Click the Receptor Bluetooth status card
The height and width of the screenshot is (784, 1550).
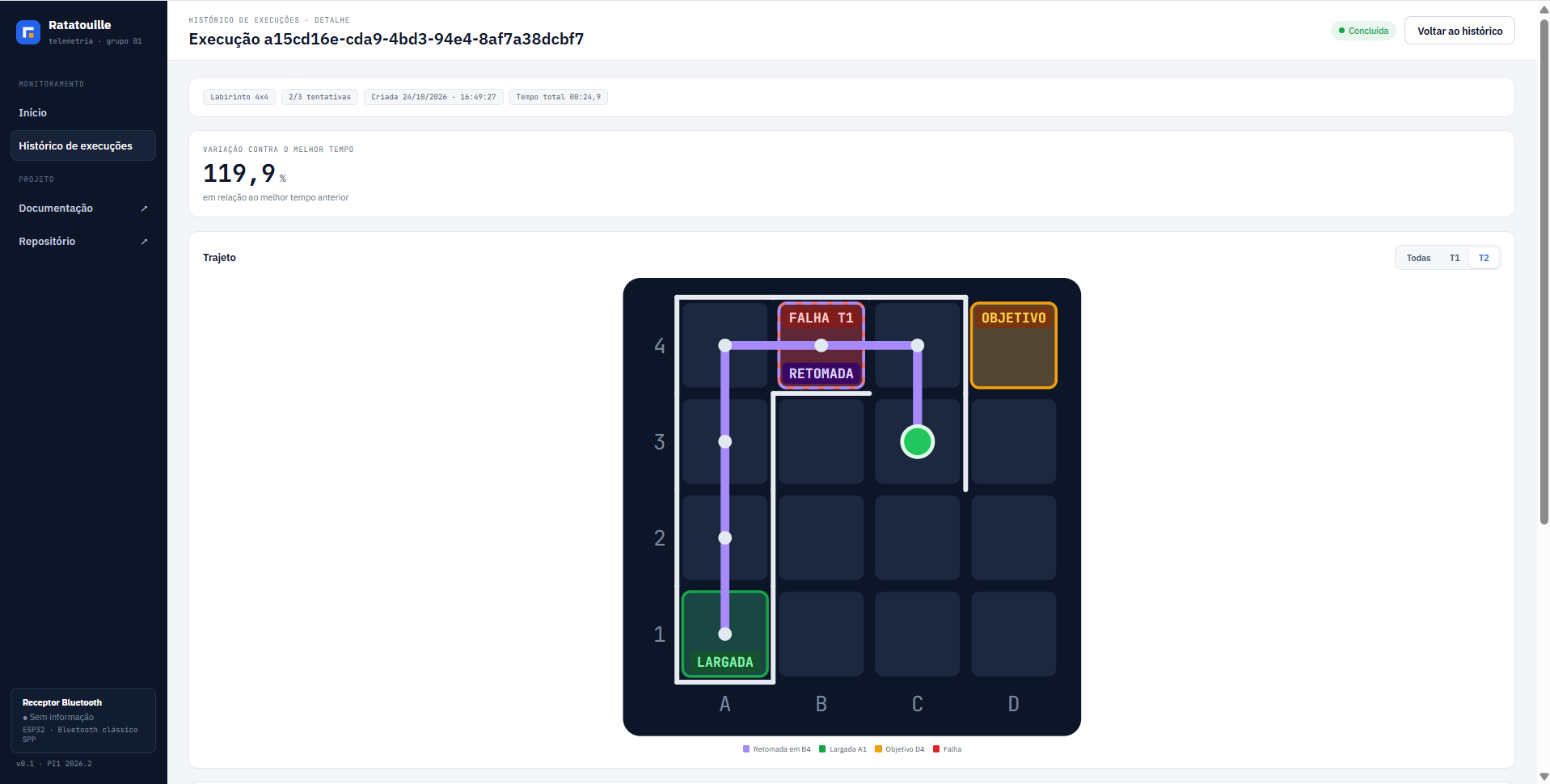(82, 720)
